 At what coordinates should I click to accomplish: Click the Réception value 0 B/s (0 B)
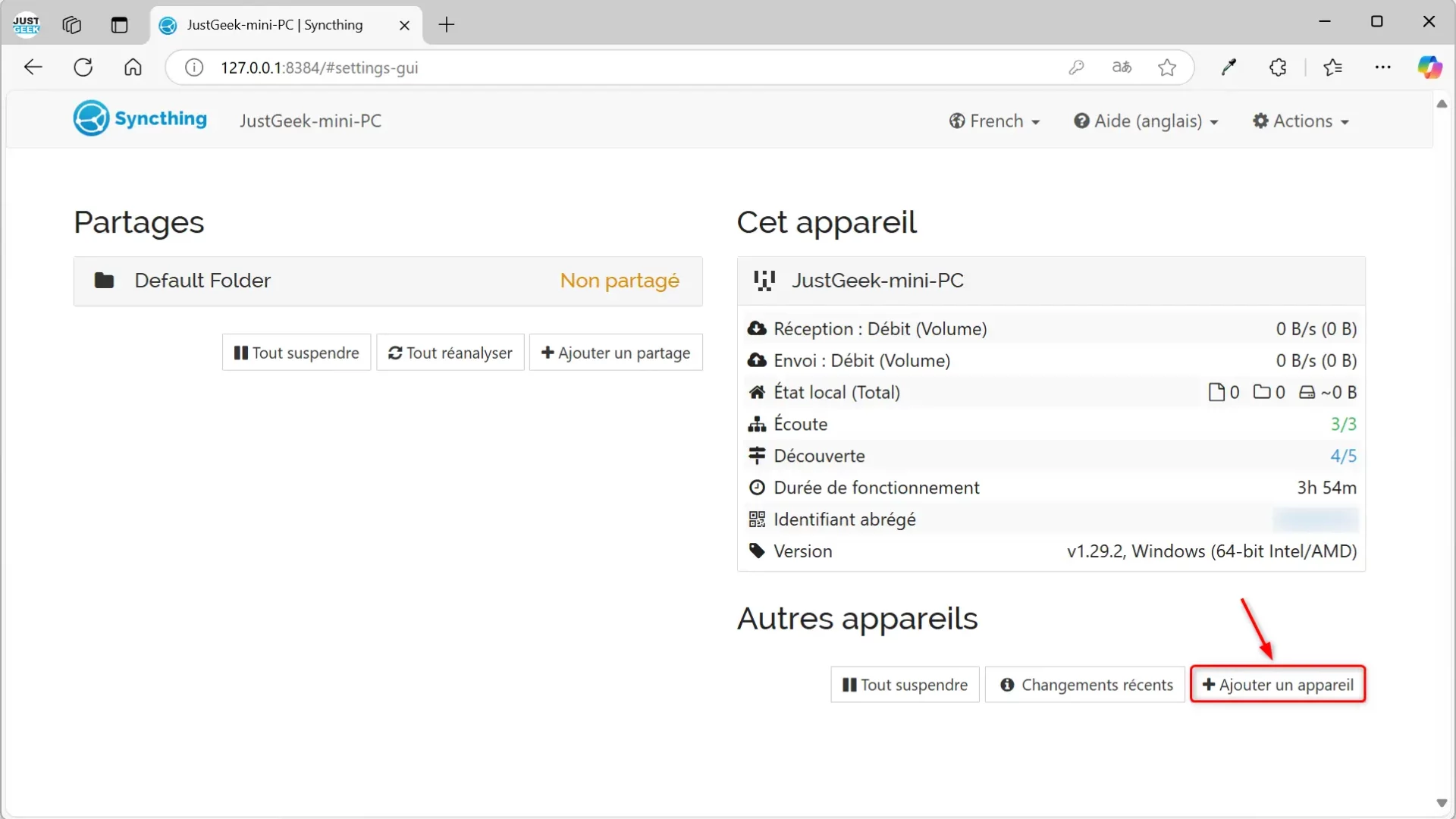coord(1316,328)
